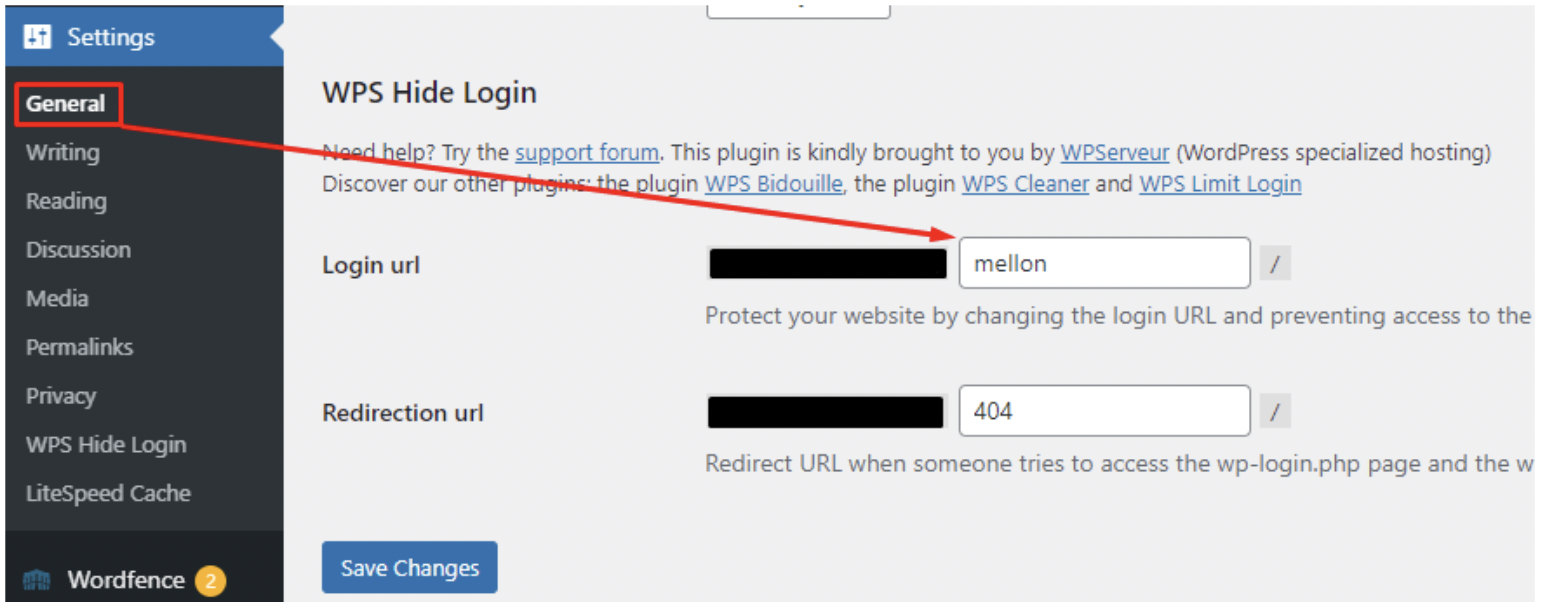Open Discussion settings
Screen dimensions: 1542x608
click(78, 250)
